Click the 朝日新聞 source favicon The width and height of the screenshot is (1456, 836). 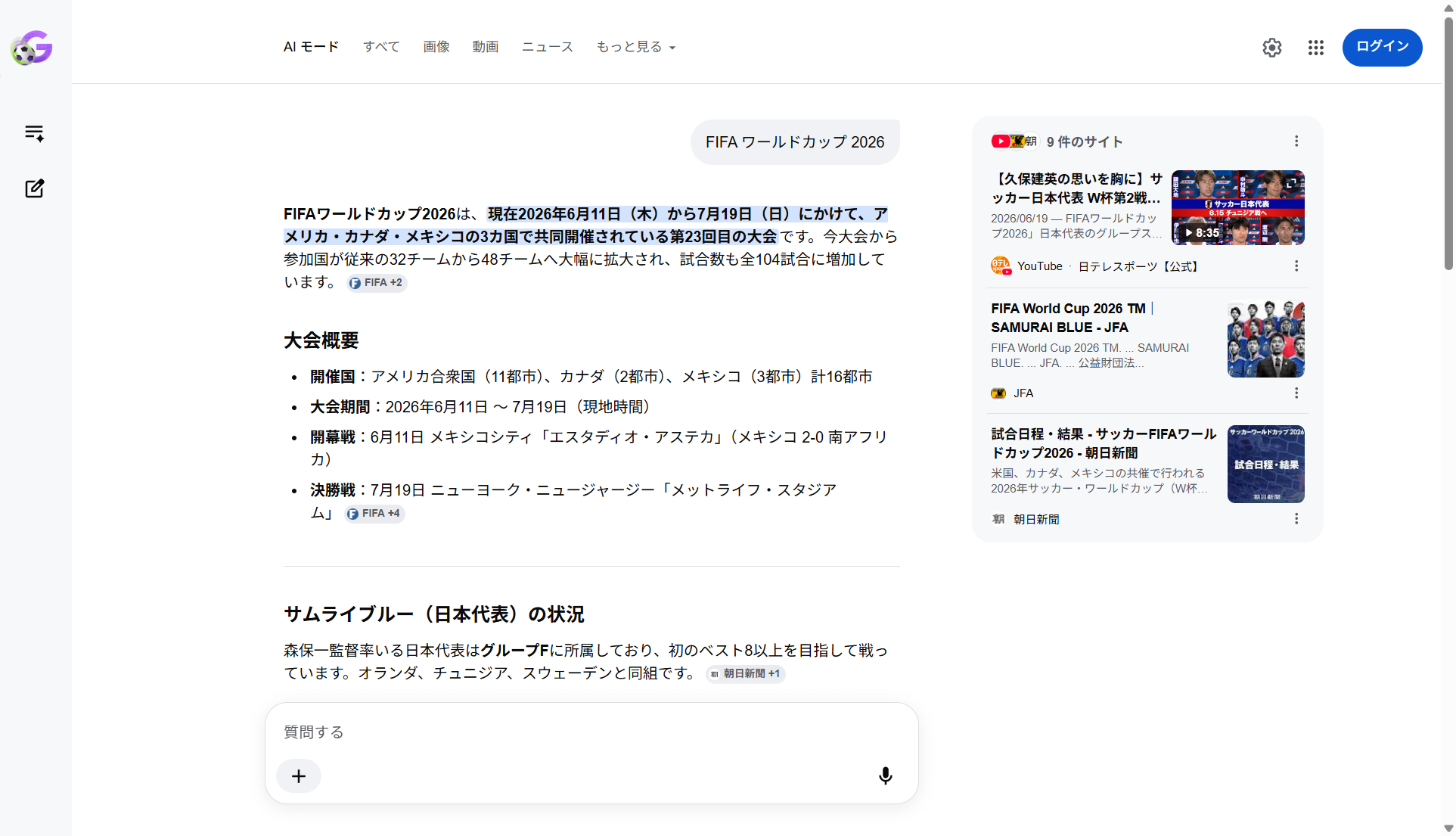tap(998, 519)
